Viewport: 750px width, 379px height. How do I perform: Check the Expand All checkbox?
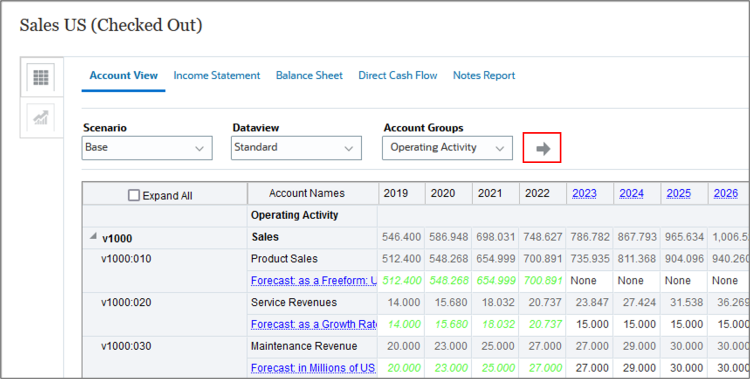click(134, 195)
